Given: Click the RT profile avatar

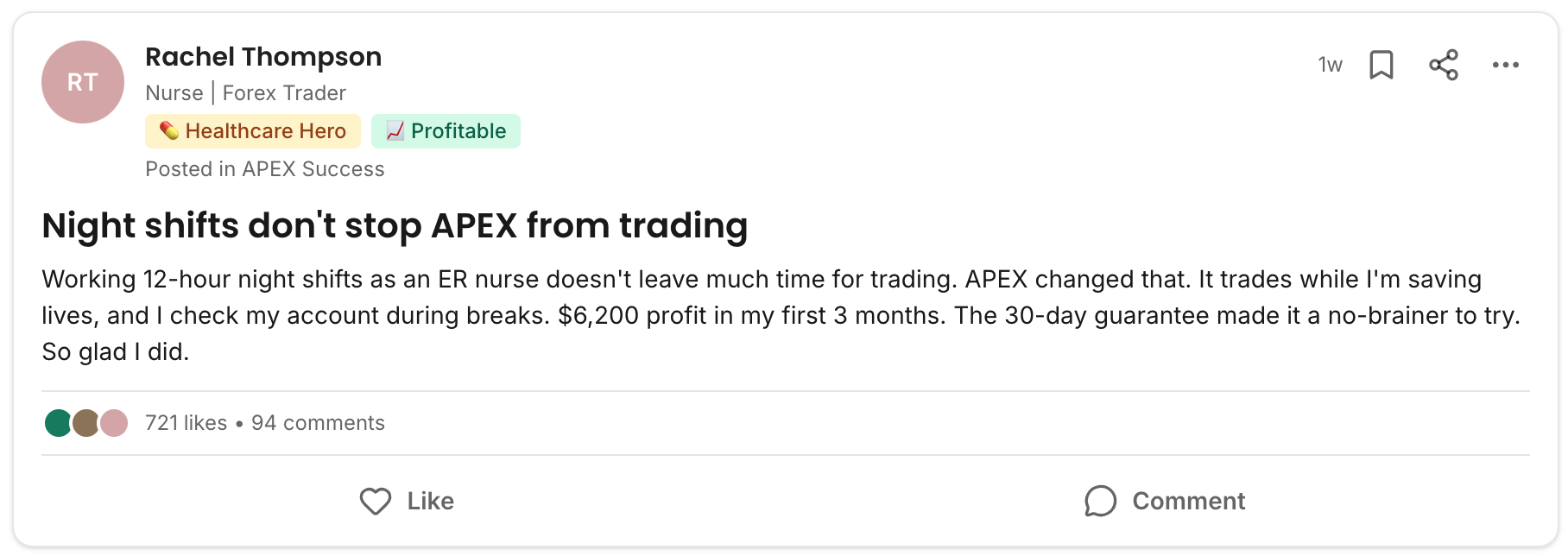Looking at the screenshot, I should (83, 82).
